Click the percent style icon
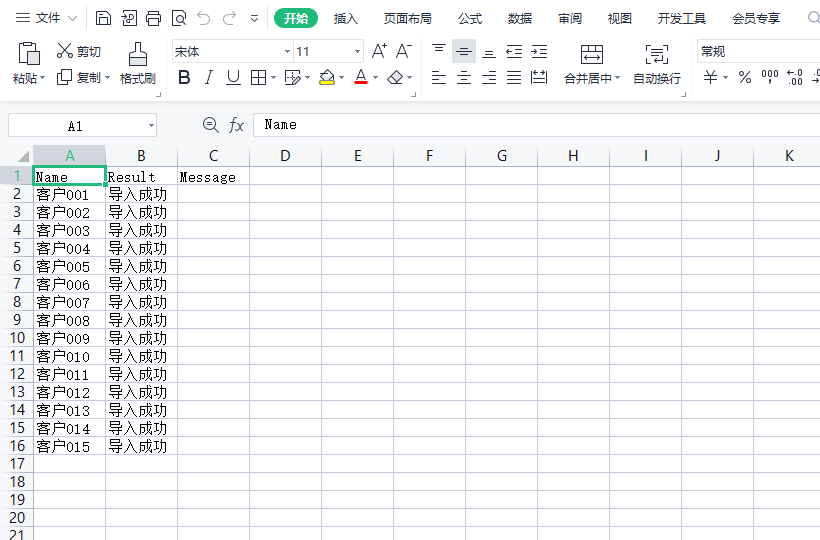Image resolution: width=820 pixels, height=540 pixels. [x=745, y=77]
